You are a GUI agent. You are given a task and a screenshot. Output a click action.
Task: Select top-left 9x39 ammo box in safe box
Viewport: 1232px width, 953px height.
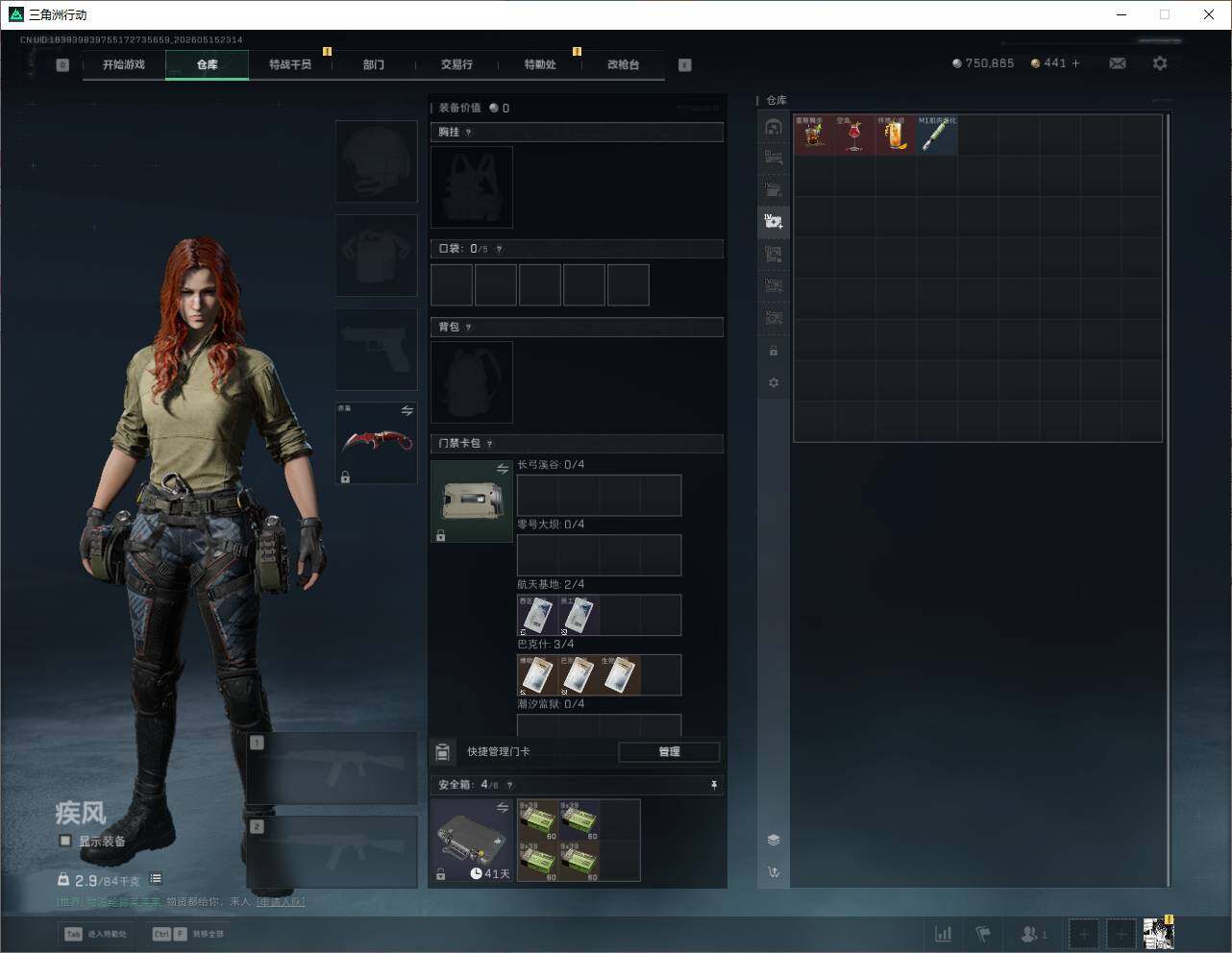tap(538, 820)
